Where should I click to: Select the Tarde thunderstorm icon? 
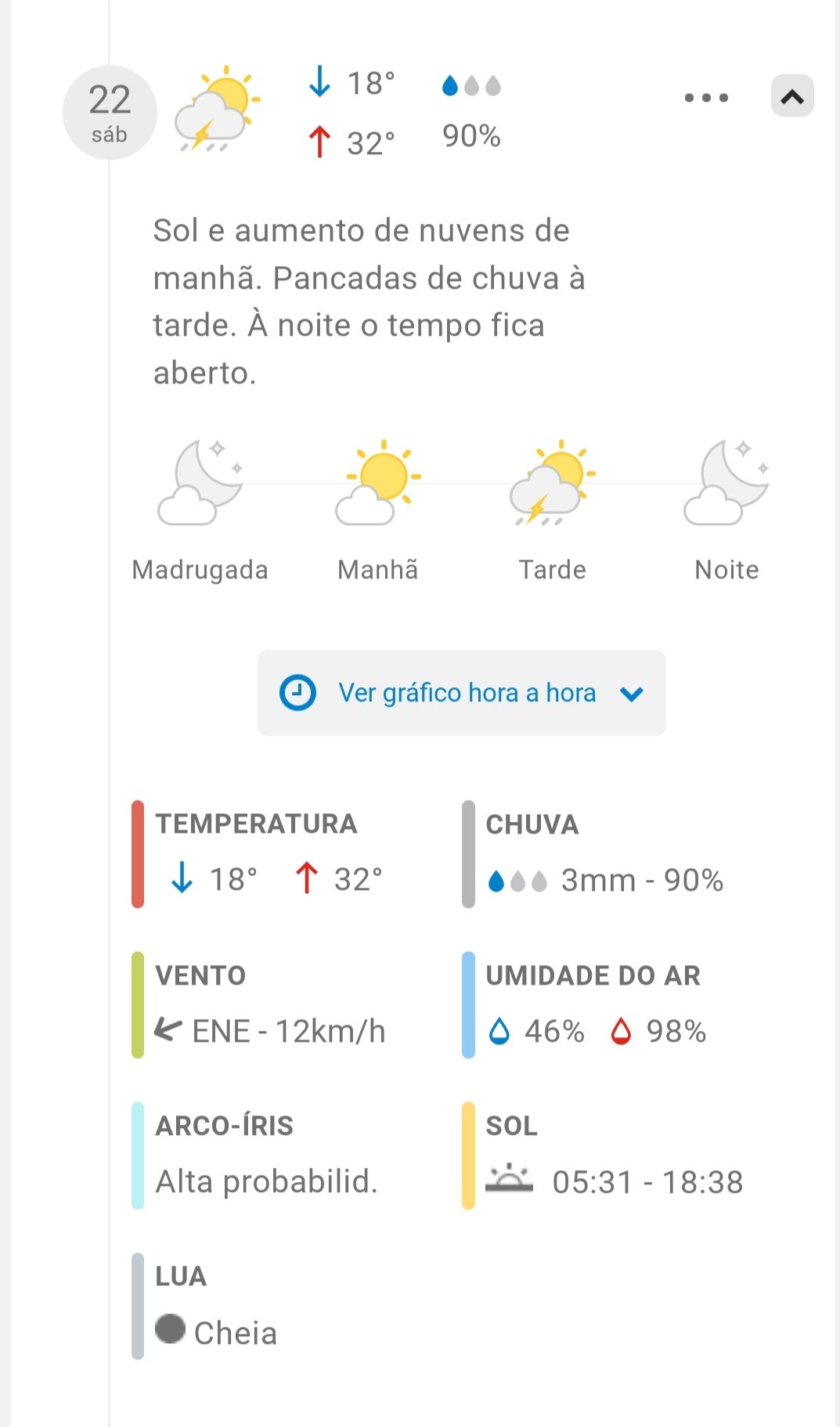(552, 482)
